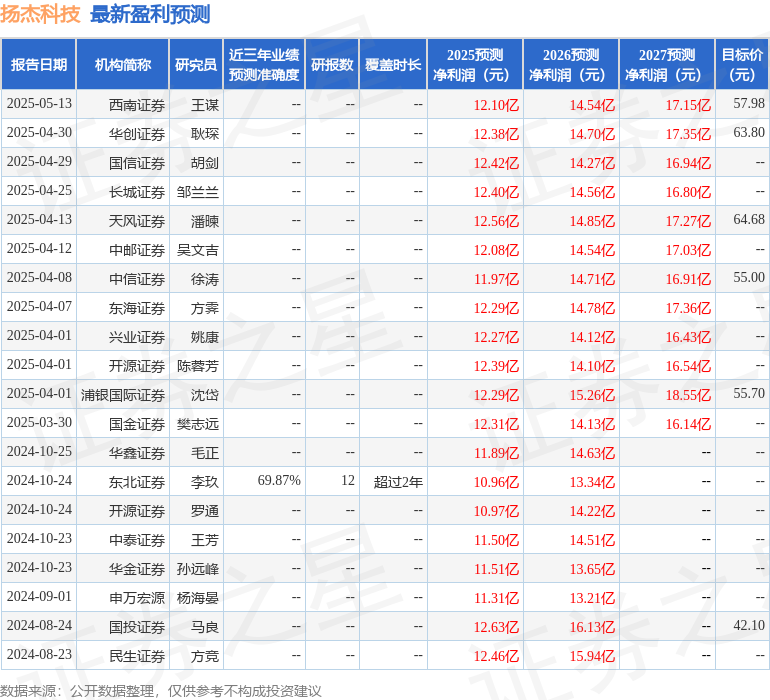Click the 研究员 column header
770x700 pixels.
pos(196,65)
